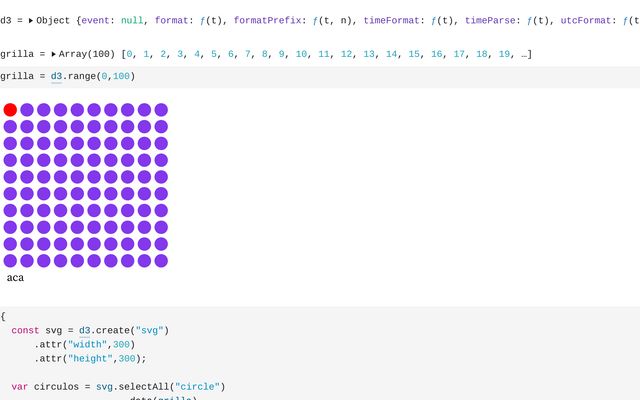The image size is (640, 400).
Task: Click the underlined d3 reference in d3.range
Action: click(x=56, y=76)
